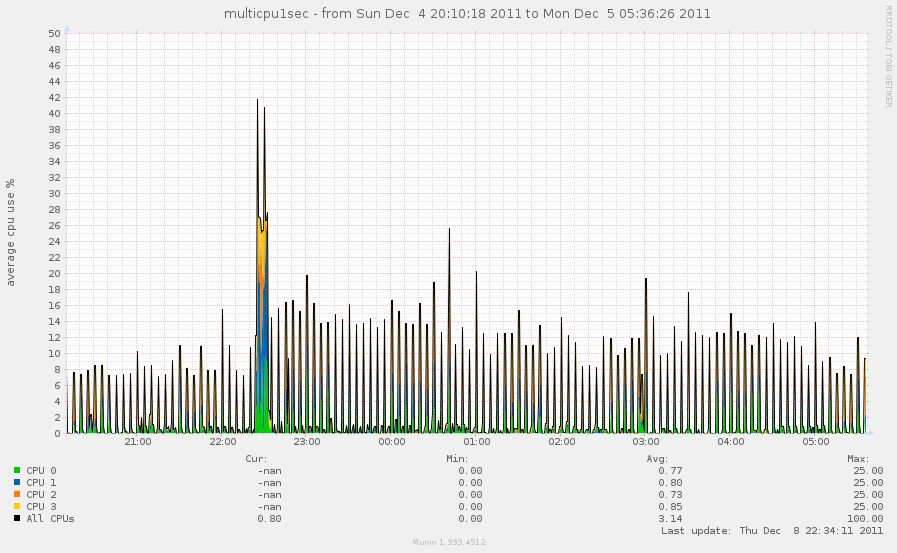
Task: Click the 05:00 time axis label
Action: point(816,441)
